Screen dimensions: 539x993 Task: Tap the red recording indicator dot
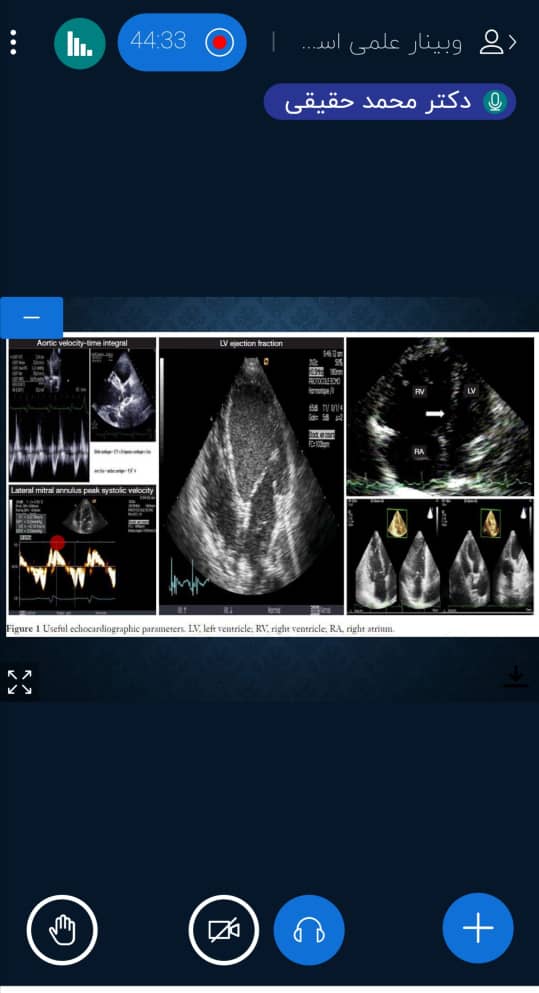coord(220,42)
